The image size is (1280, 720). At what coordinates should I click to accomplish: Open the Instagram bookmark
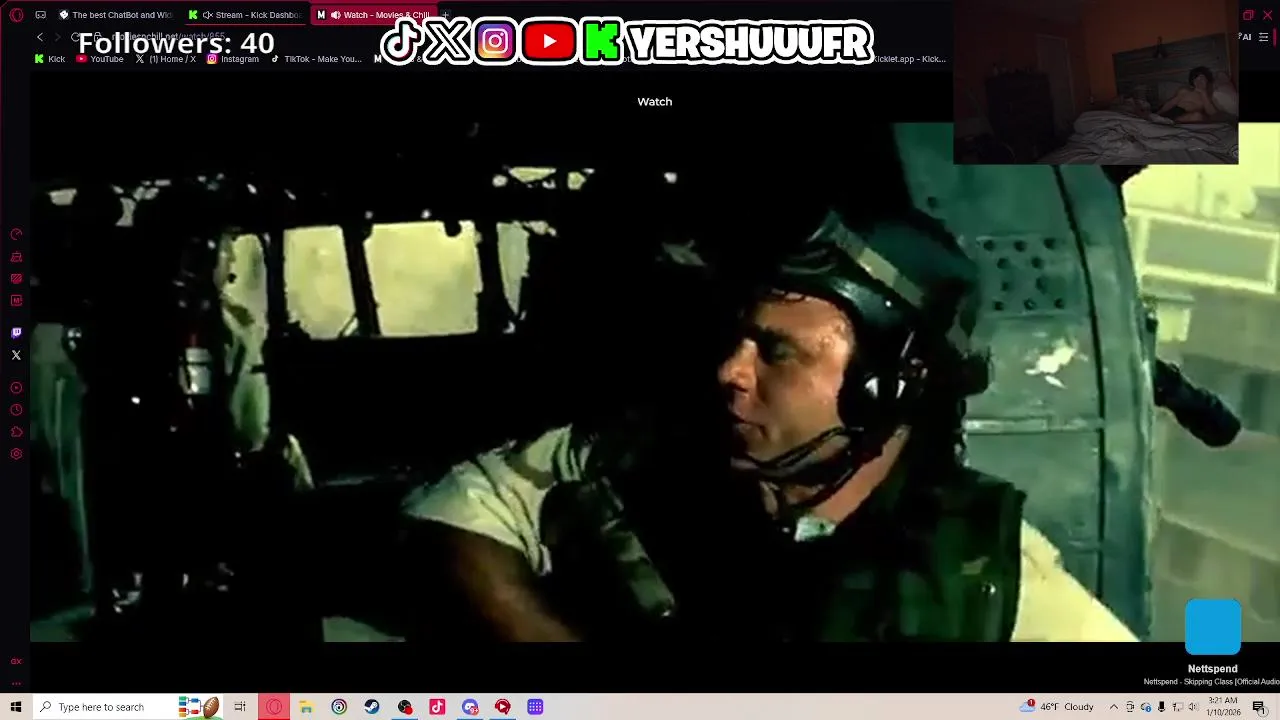click(233, 59)
